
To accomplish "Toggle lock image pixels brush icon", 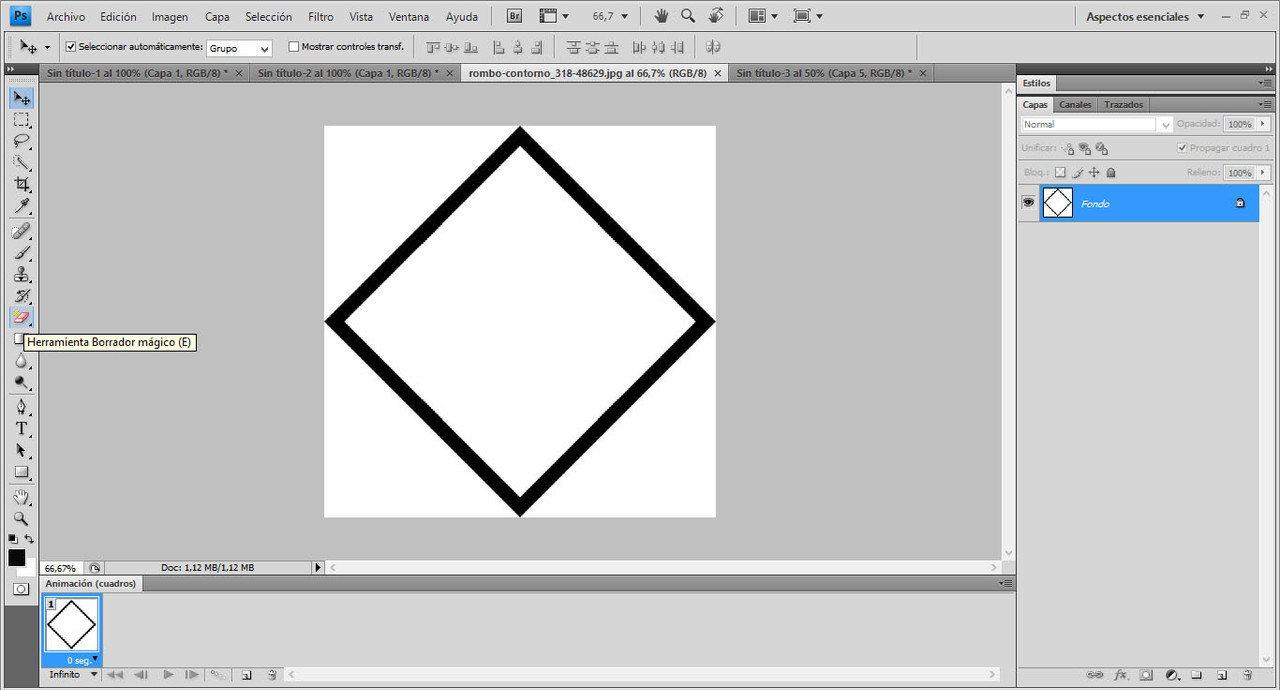I will (1078, 173).
